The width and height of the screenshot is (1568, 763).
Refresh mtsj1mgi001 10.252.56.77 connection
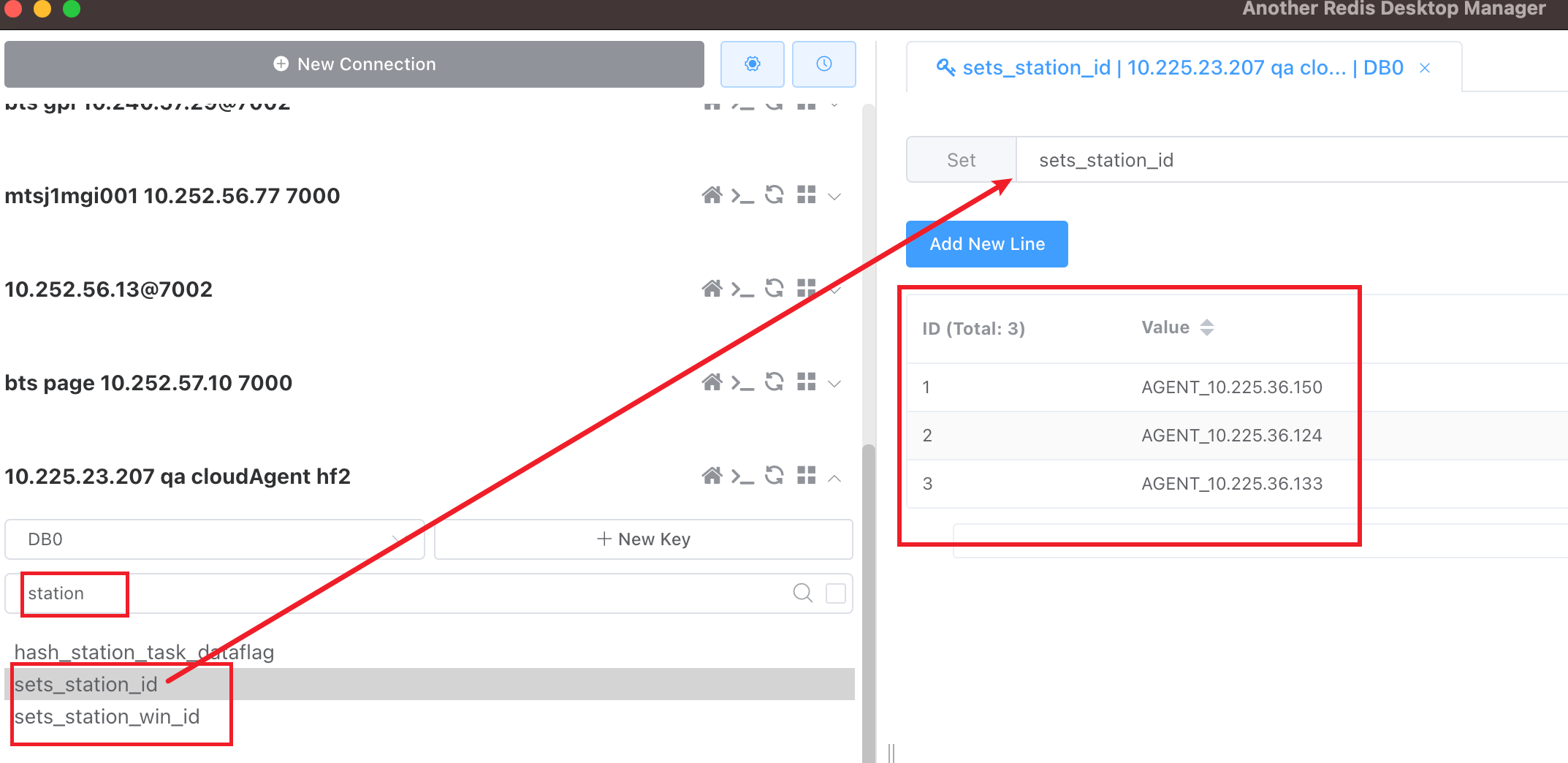point(775,195)
